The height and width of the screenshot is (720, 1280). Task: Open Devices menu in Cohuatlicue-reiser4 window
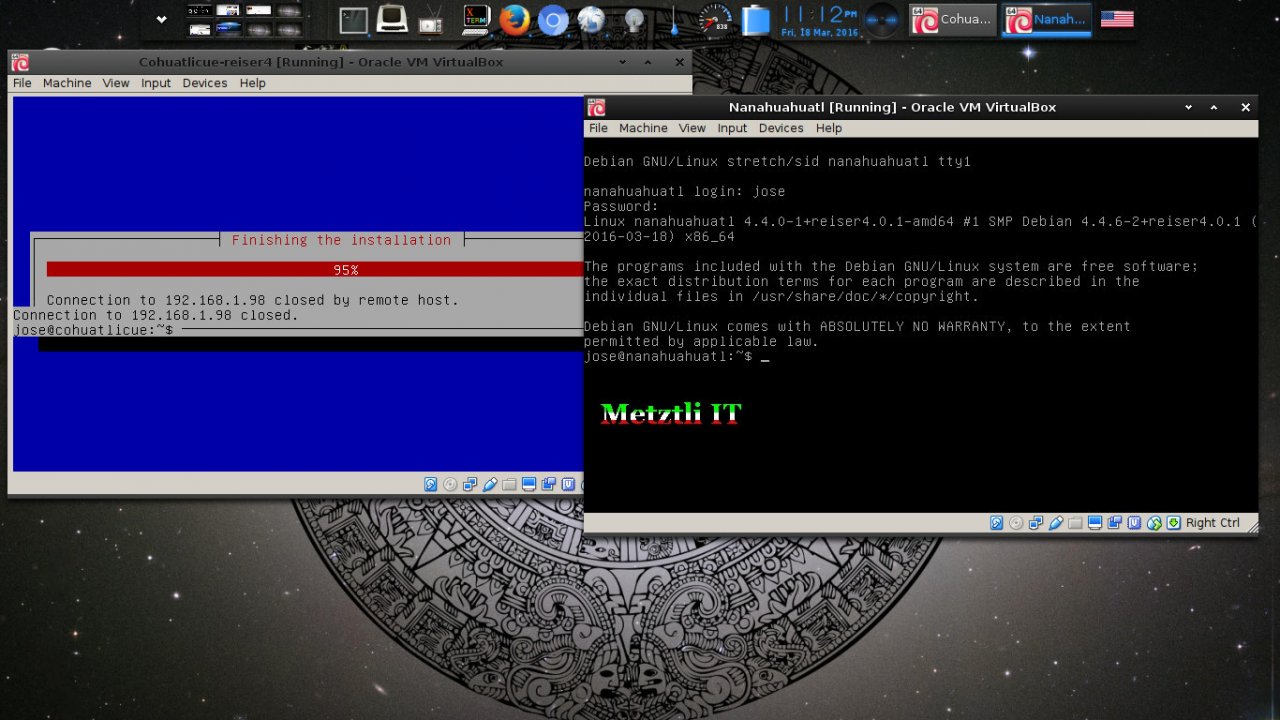pyautogui.click(x=205, y=83)
